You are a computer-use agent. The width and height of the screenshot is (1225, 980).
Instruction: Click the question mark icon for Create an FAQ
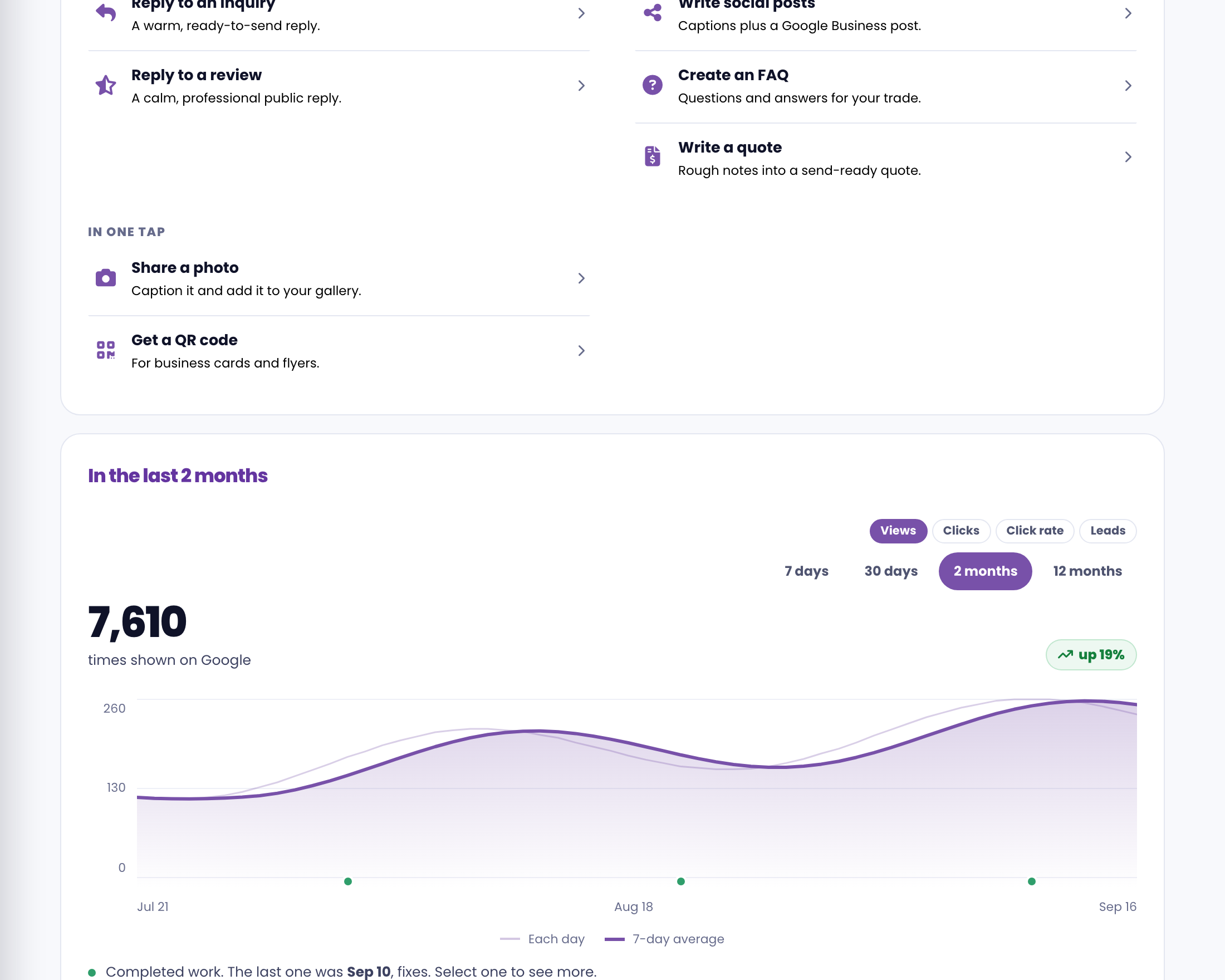652,85
